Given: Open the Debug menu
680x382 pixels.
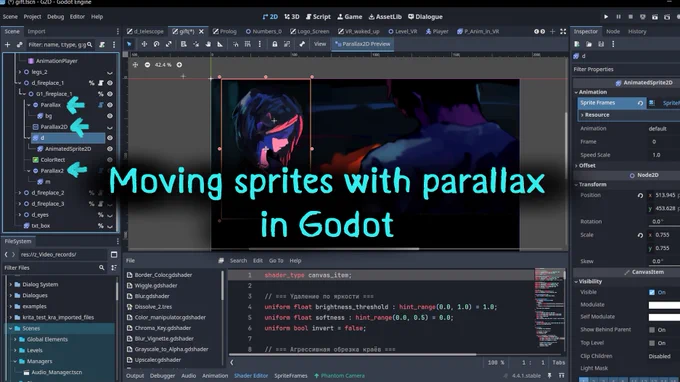Looking at the screenshot, I should [x=55, y=16].
